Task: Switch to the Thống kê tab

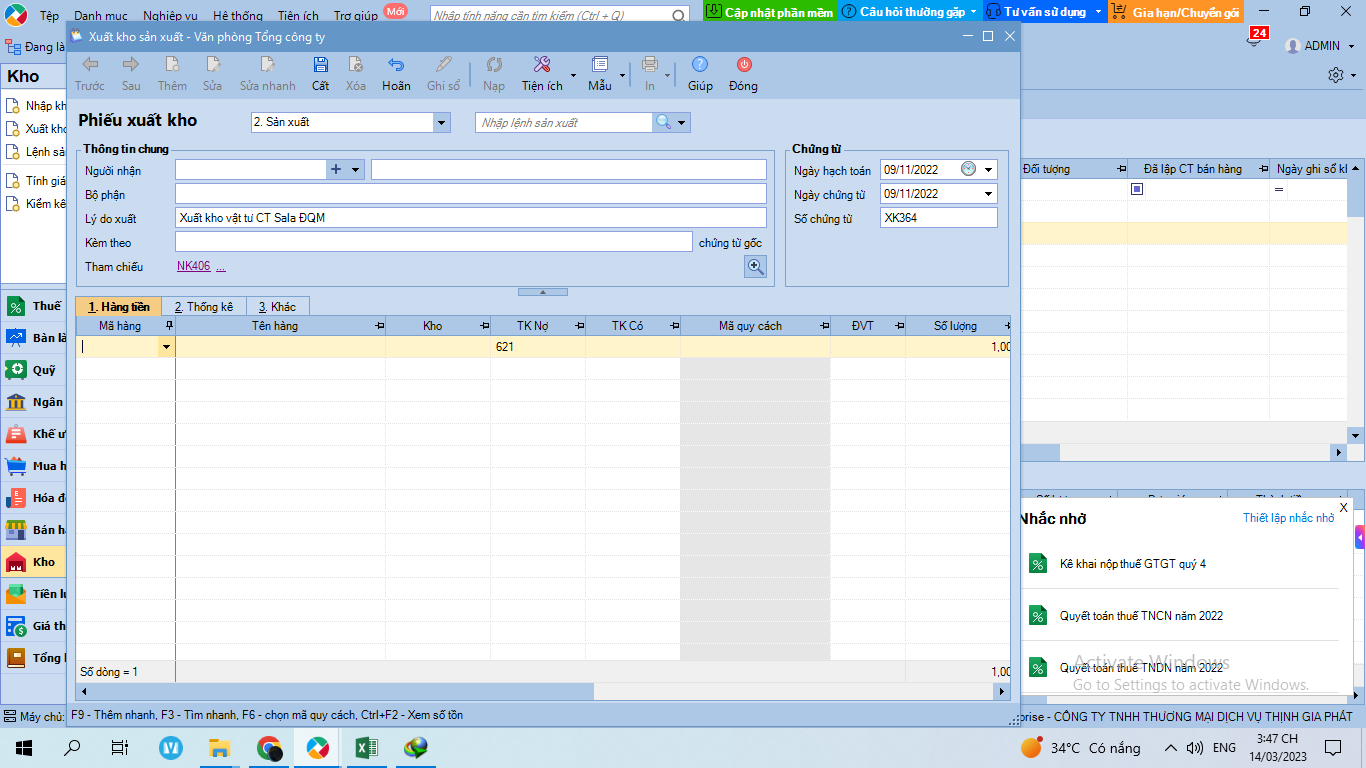Action: pos(203,307)
